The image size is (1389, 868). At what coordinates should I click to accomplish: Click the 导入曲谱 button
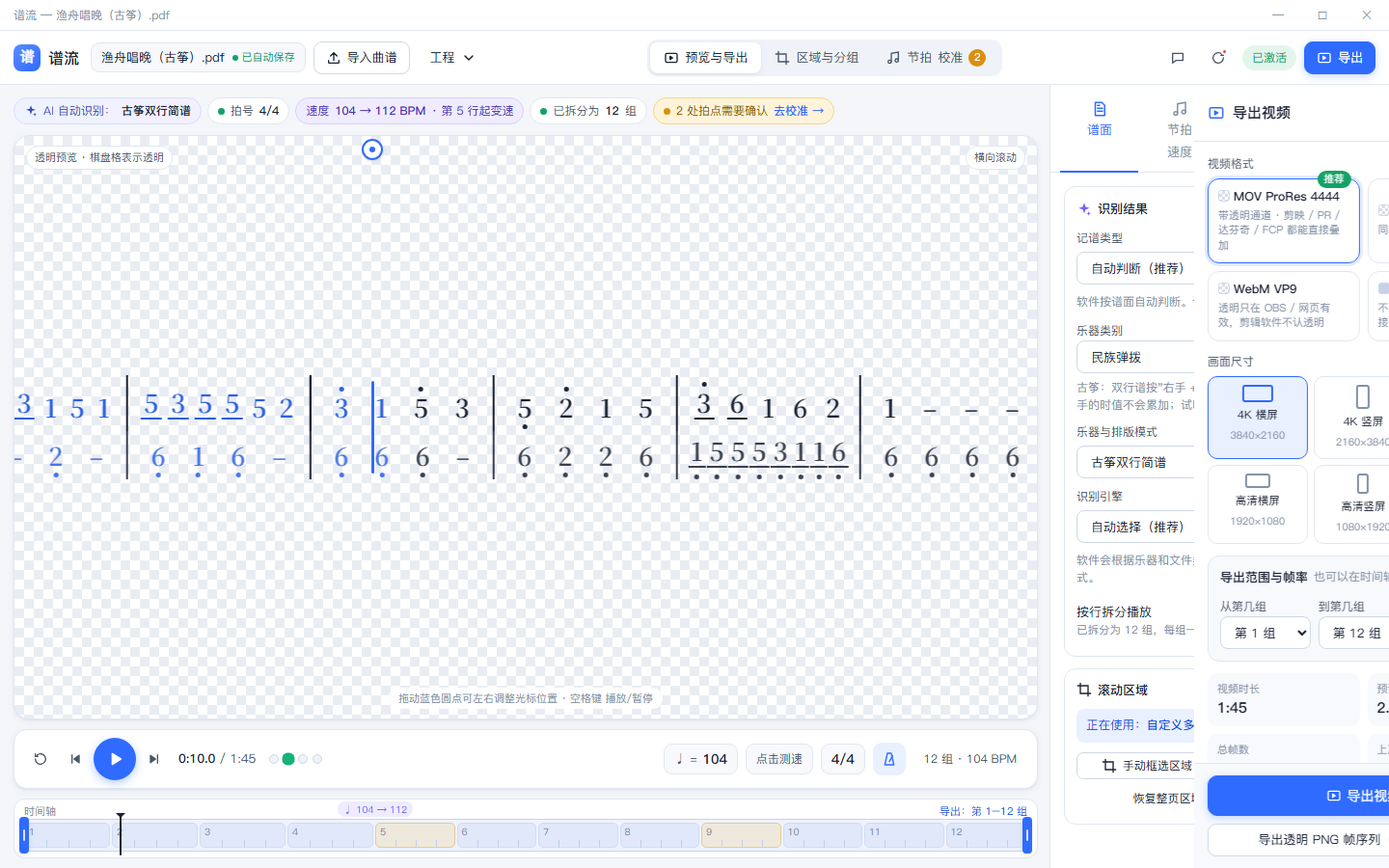[x=362, y=58]
